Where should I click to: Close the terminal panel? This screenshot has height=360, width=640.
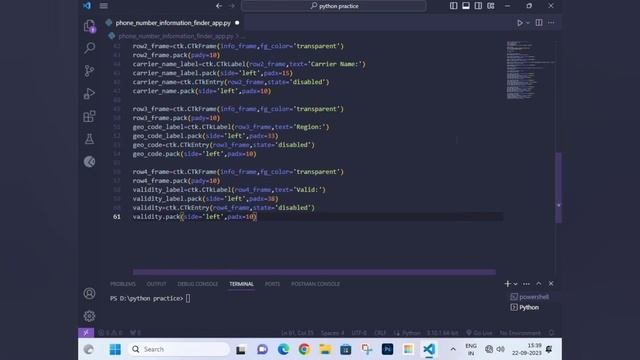click(551, 284)
